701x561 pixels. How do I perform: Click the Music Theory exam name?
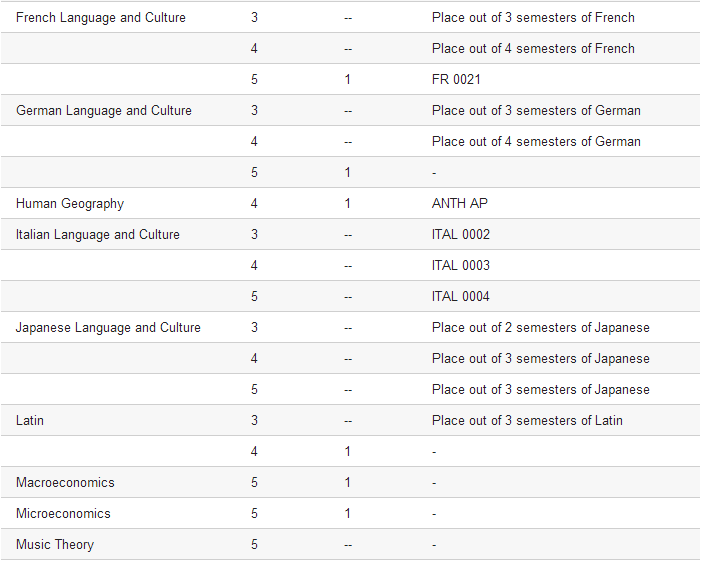click(x=55, y=544)
